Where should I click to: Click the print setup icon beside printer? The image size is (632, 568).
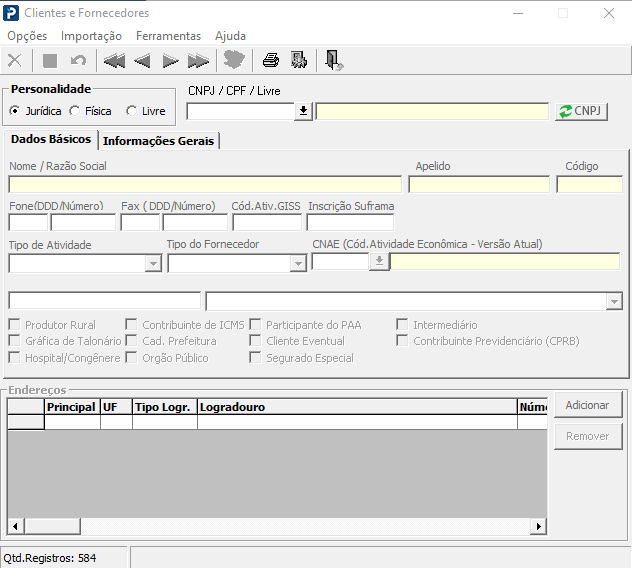(298, 61)
